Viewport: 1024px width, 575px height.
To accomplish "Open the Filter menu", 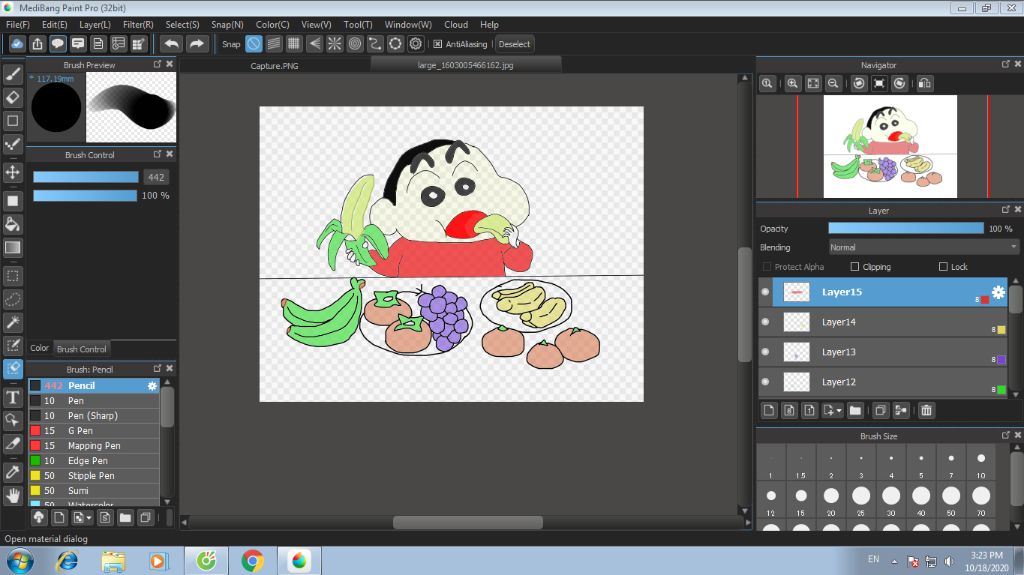I will pos(138,24).
